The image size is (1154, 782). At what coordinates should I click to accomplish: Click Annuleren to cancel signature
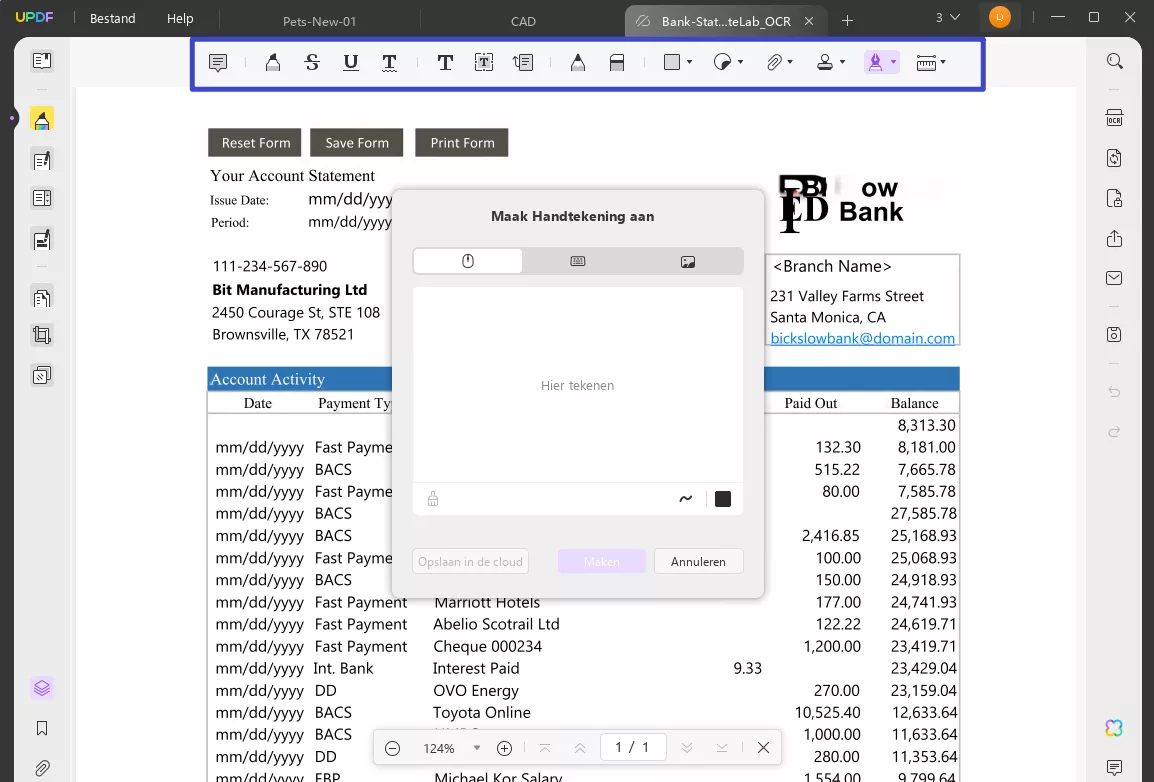(x=698, y=561)
